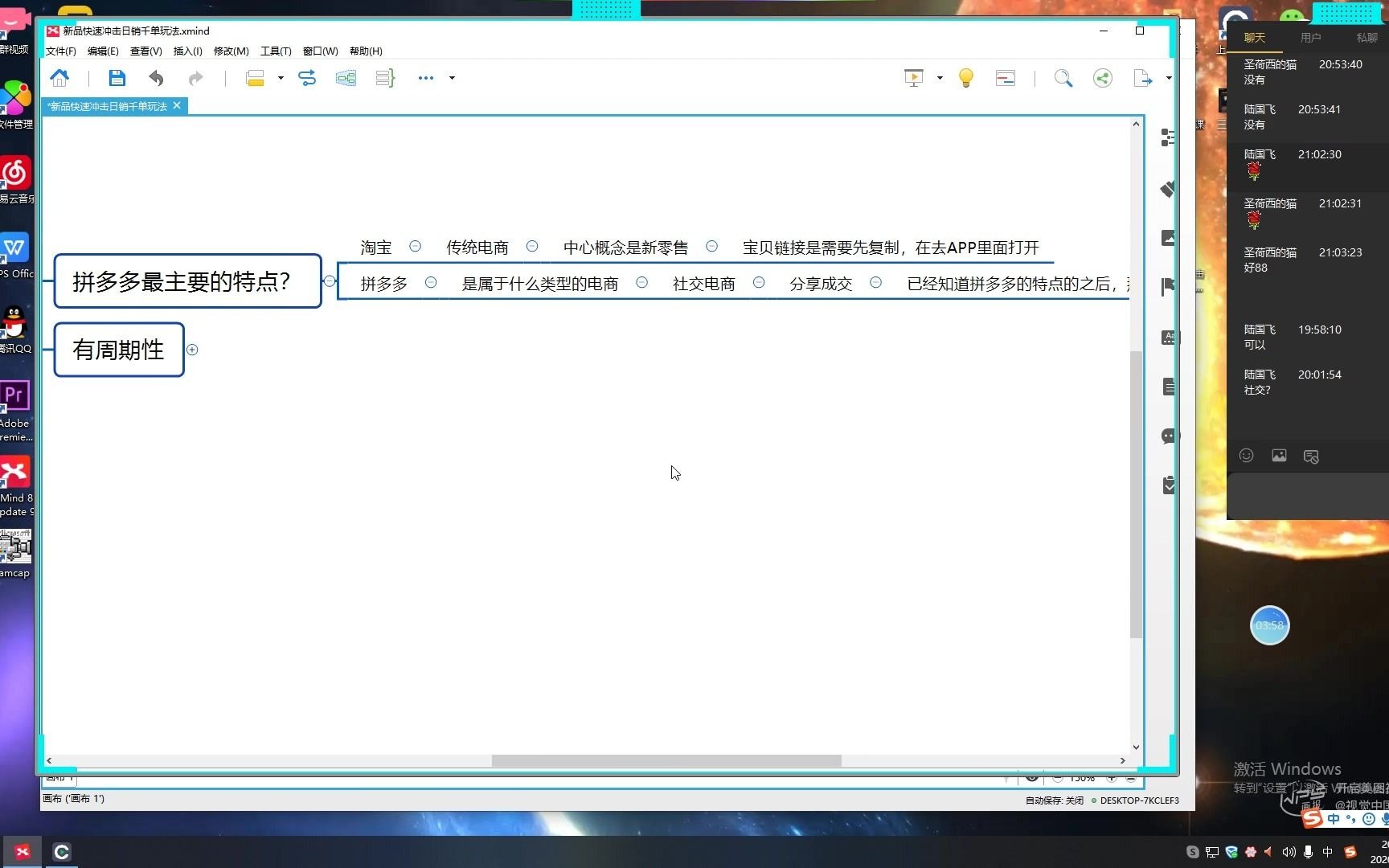Select the 拼多多最主要的特点? topic
This screenshot has width=1389, height=868.
187,281
